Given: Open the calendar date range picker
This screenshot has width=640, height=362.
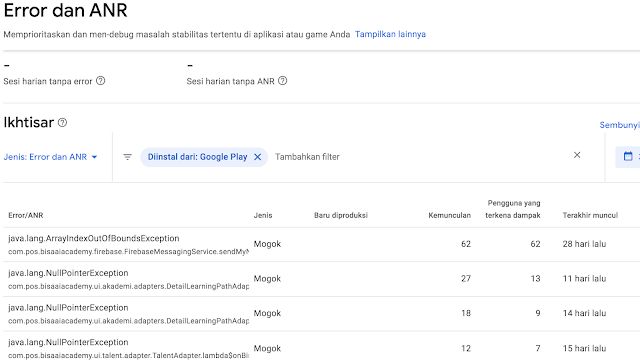Looking at the screenshot, I should pos(628,156).
